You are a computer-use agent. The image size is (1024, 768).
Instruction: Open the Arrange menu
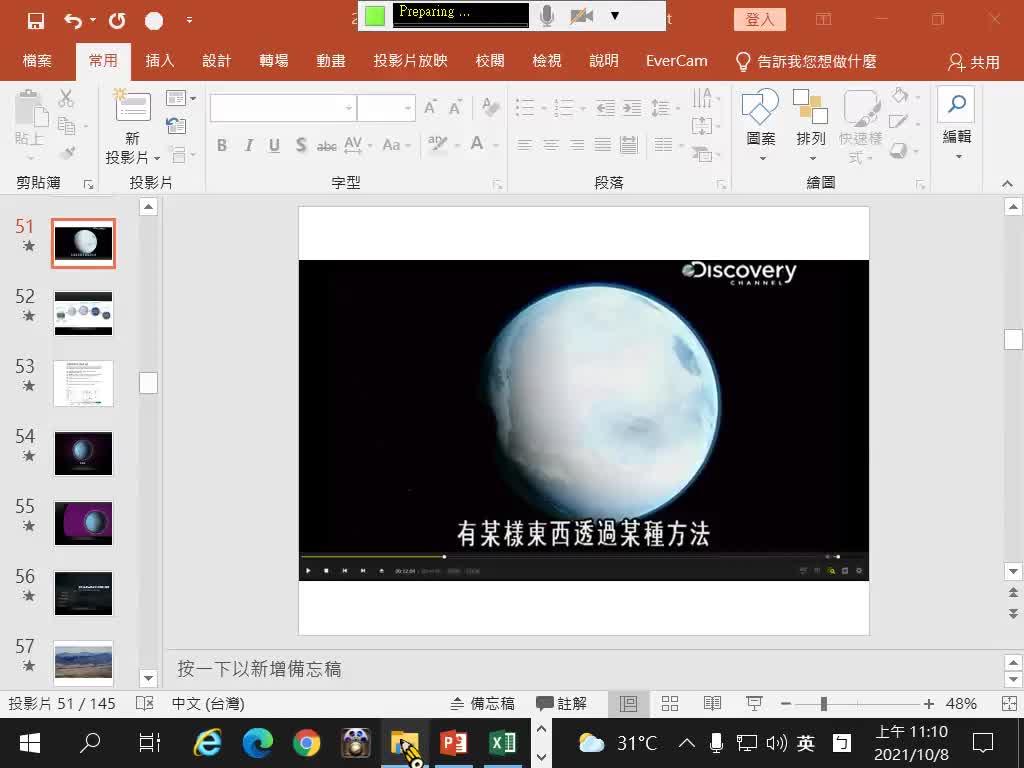pos(810,125)
